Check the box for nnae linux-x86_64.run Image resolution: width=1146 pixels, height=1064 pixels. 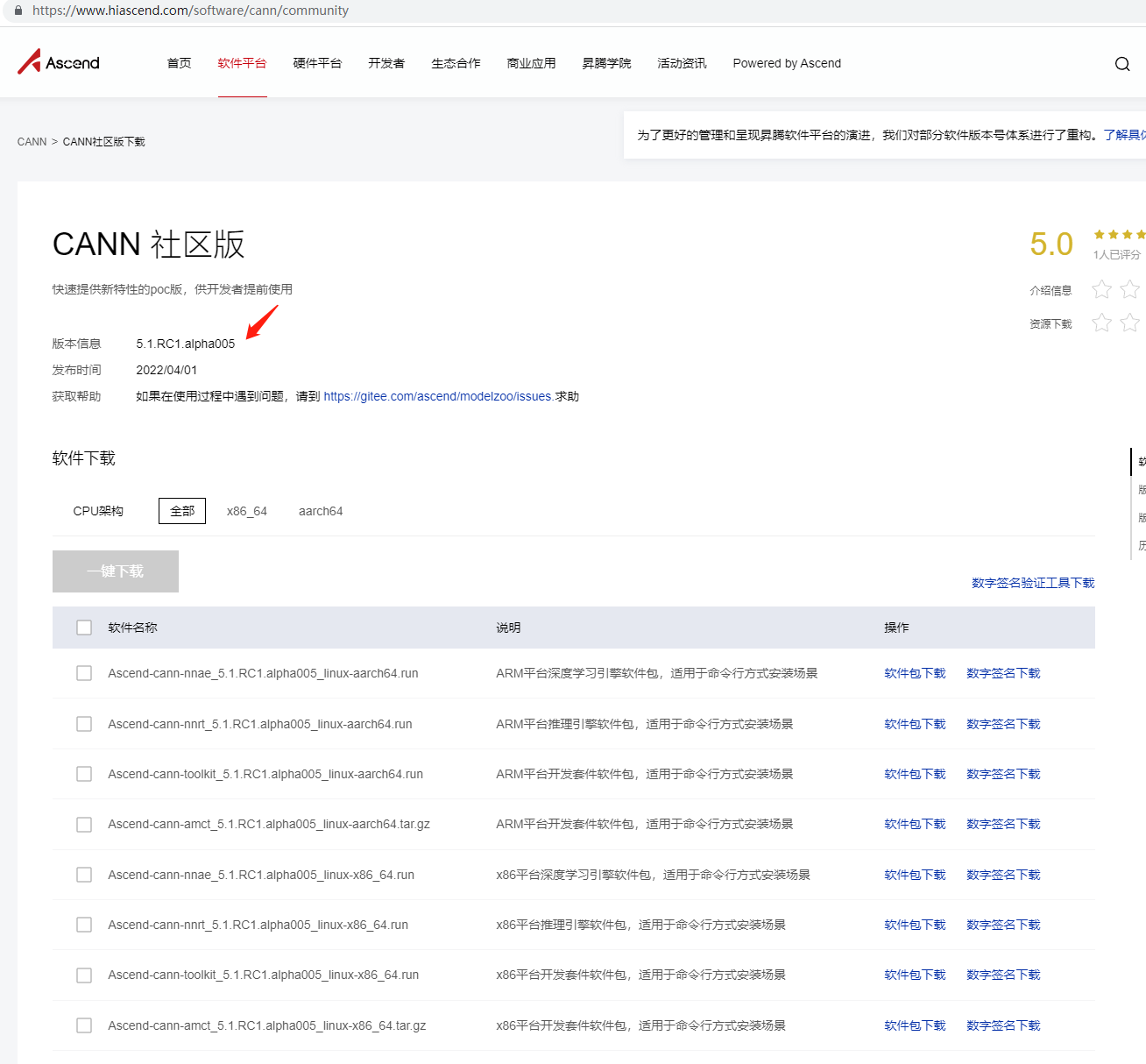(x=84, y=875)
